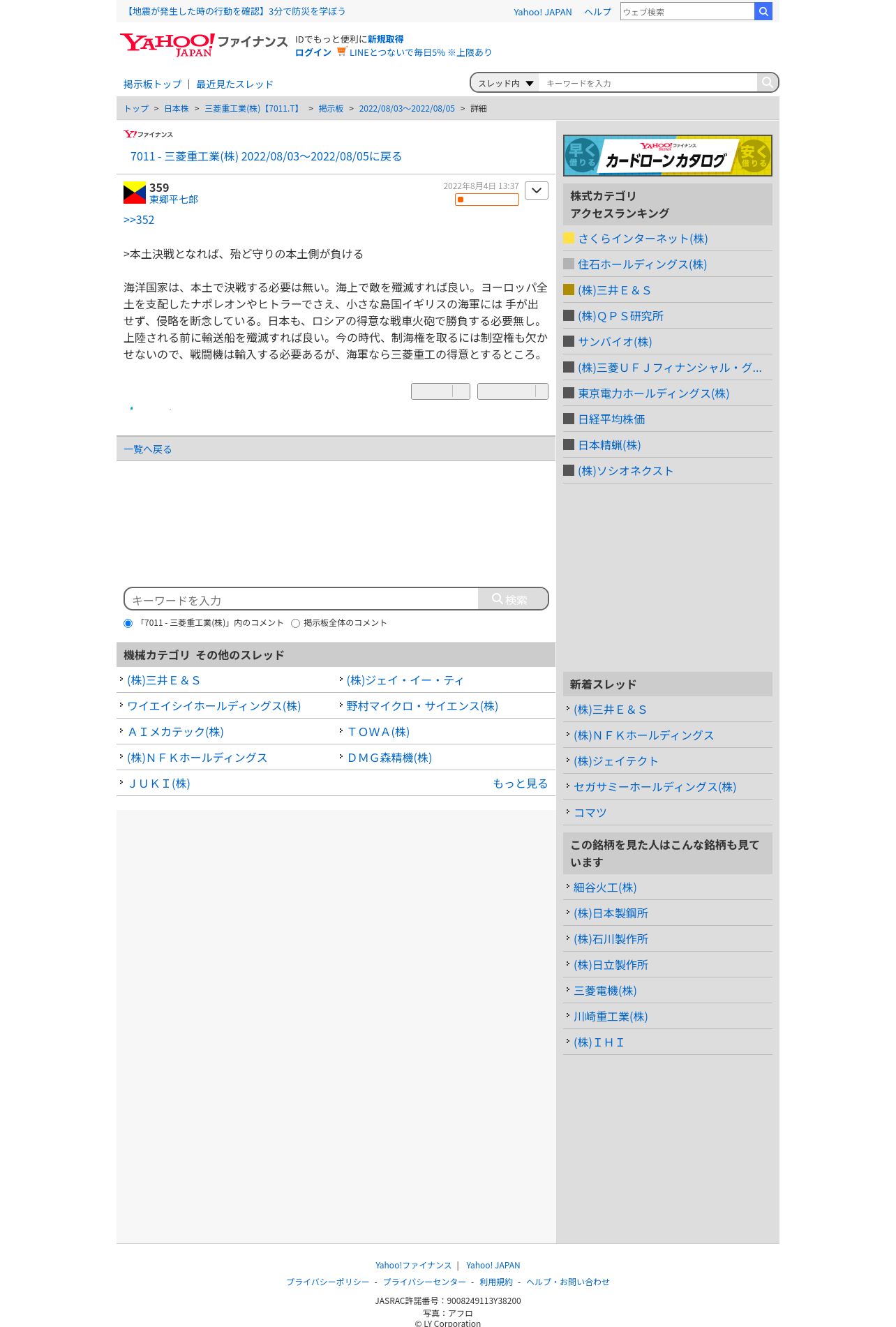Open the earthquake 防災 notice link at top
Image resolution: width=896 pixels, height=1327 pixels.
click(234, 11)
